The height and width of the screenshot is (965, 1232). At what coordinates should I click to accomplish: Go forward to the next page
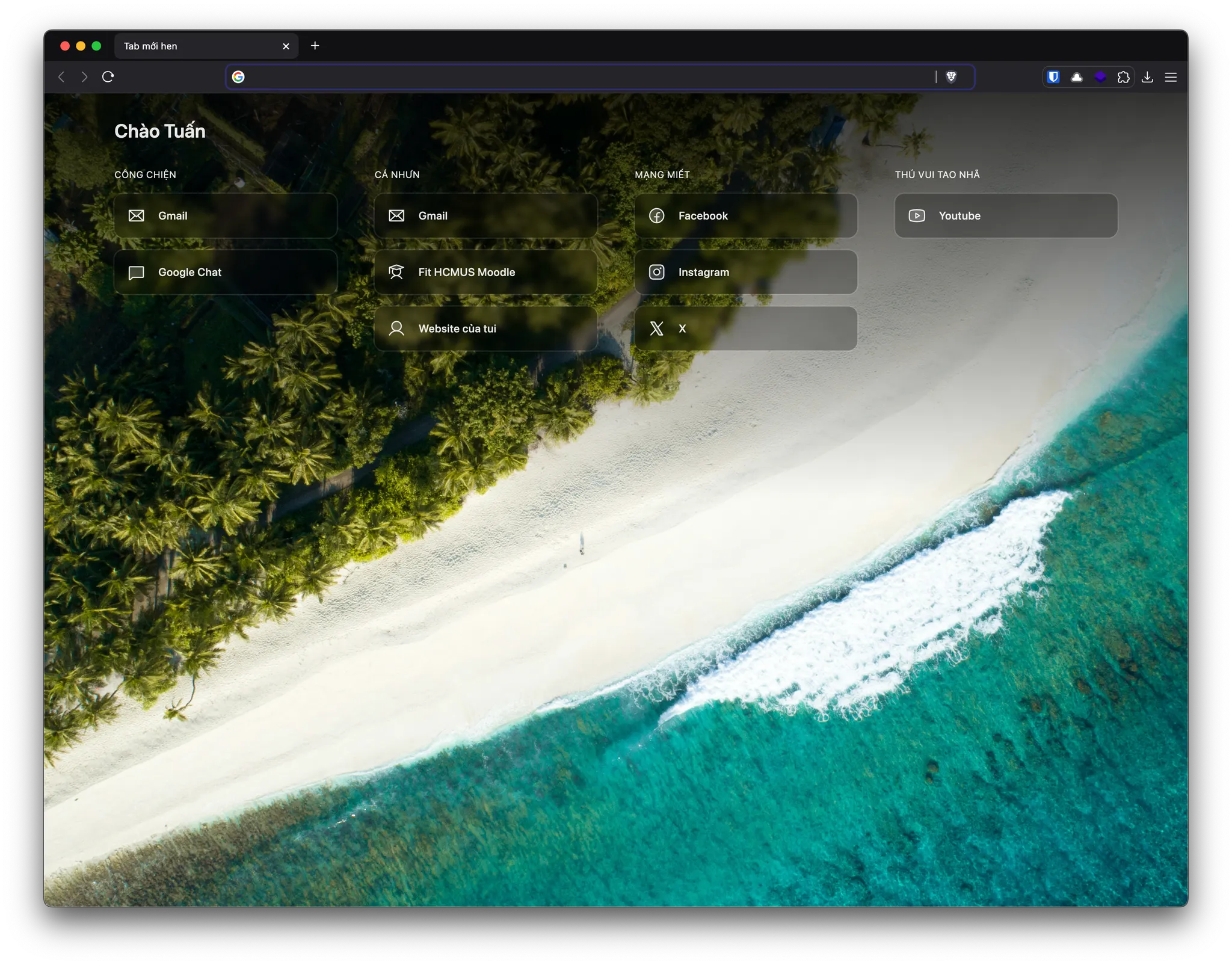point(84,77)
